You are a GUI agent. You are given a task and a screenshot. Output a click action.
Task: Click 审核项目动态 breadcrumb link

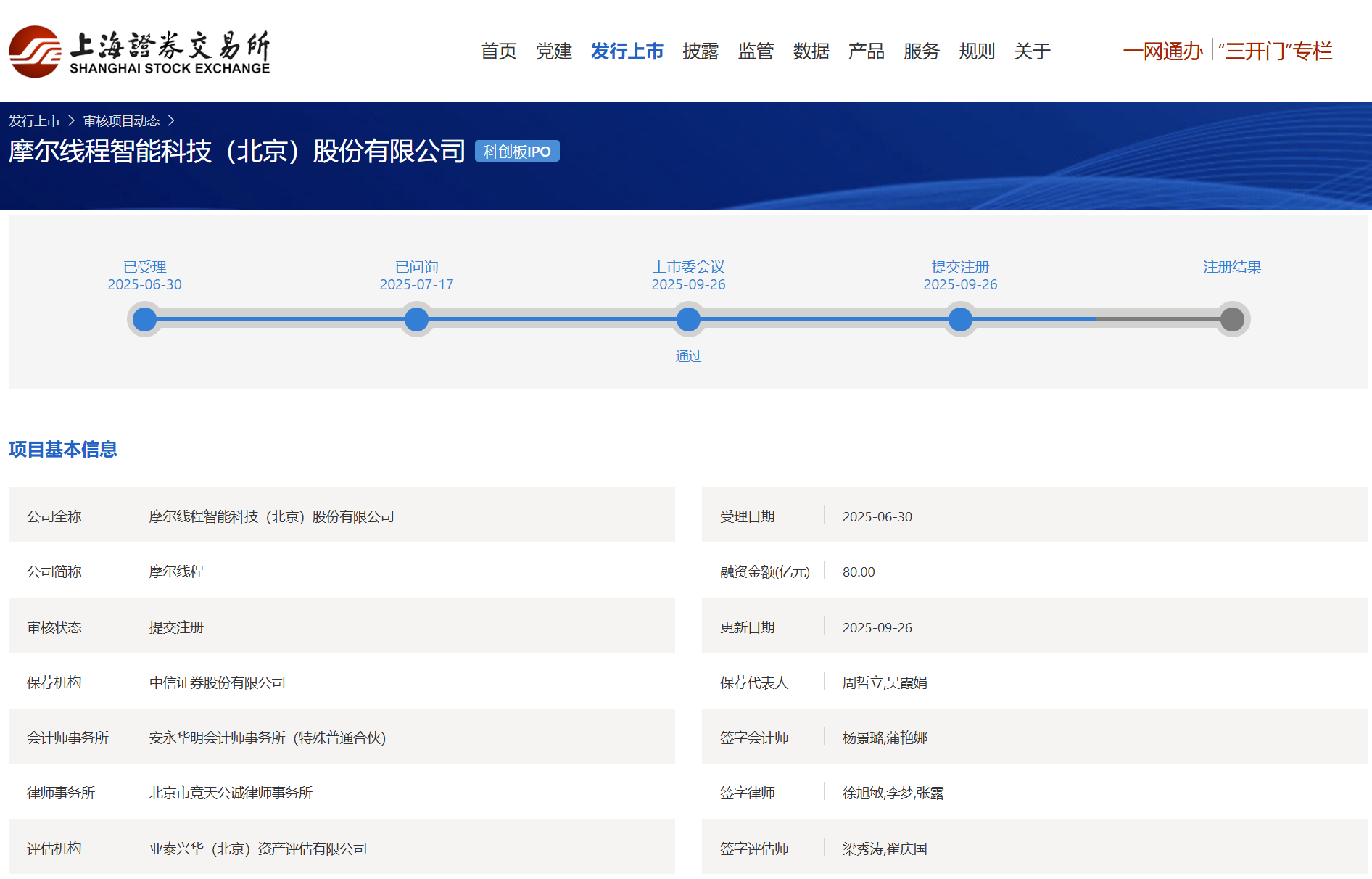pyautogui.click(x=121, y=121)
